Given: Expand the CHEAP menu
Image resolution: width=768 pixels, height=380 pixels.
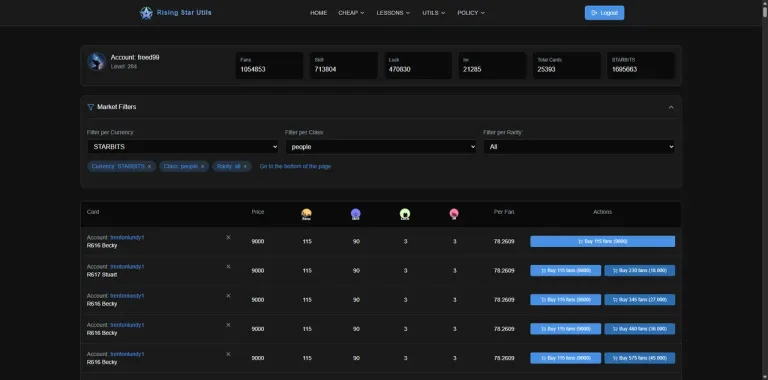Looking at the screenshot, I should tap(351, 13).
